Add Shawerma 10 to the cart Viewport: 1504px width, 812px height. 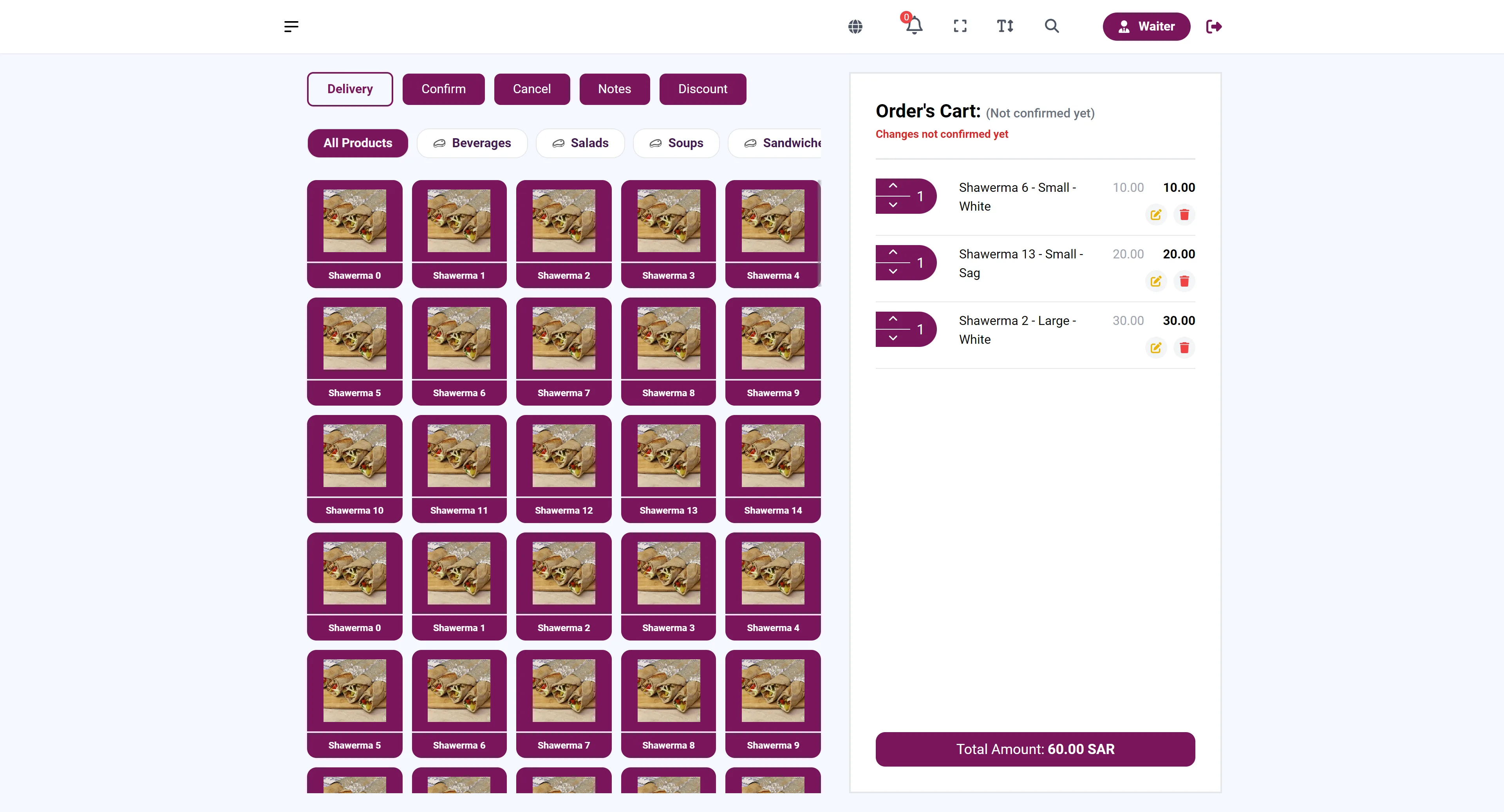(354, 469)
